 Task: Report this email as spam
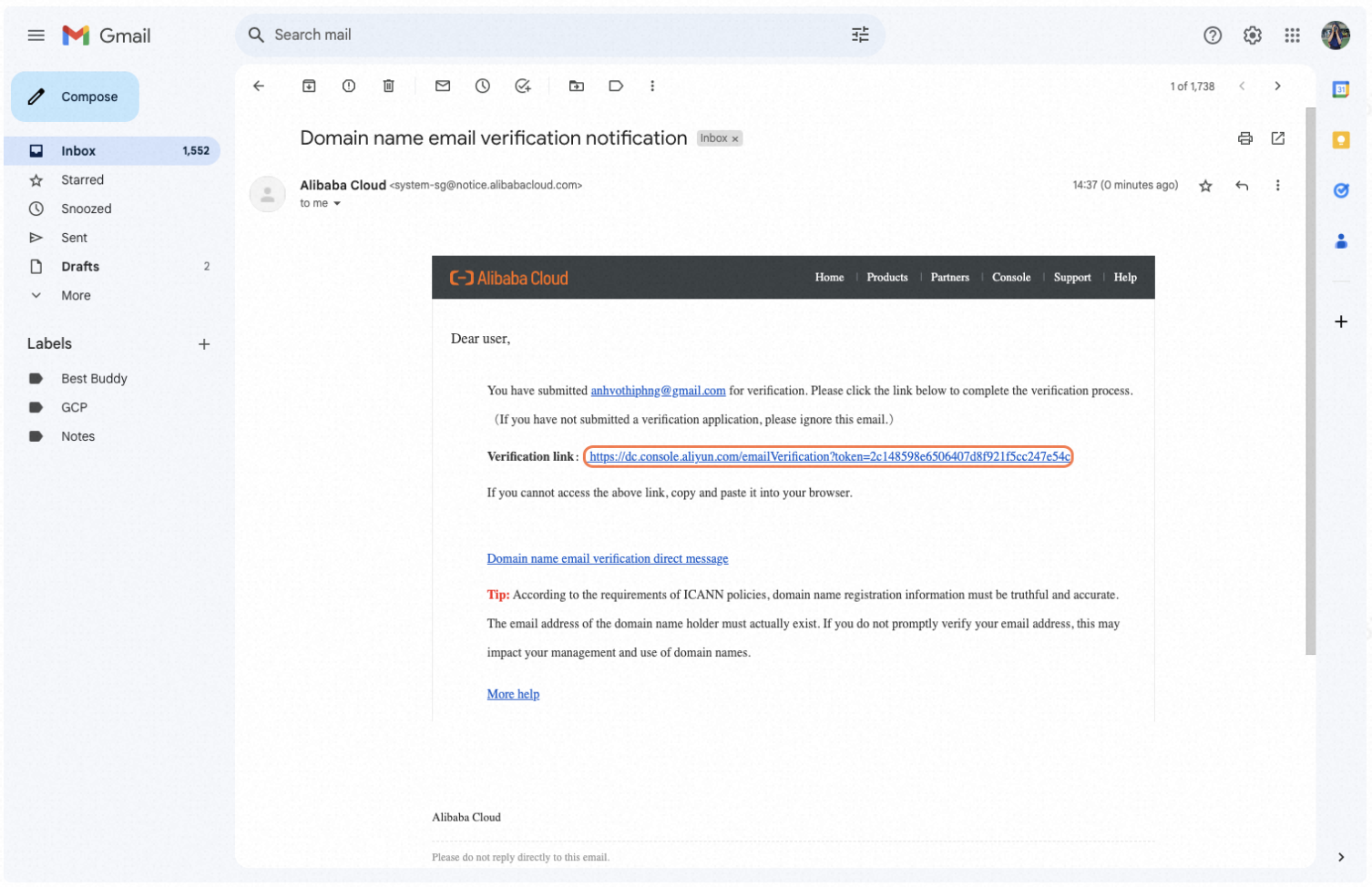348,86
